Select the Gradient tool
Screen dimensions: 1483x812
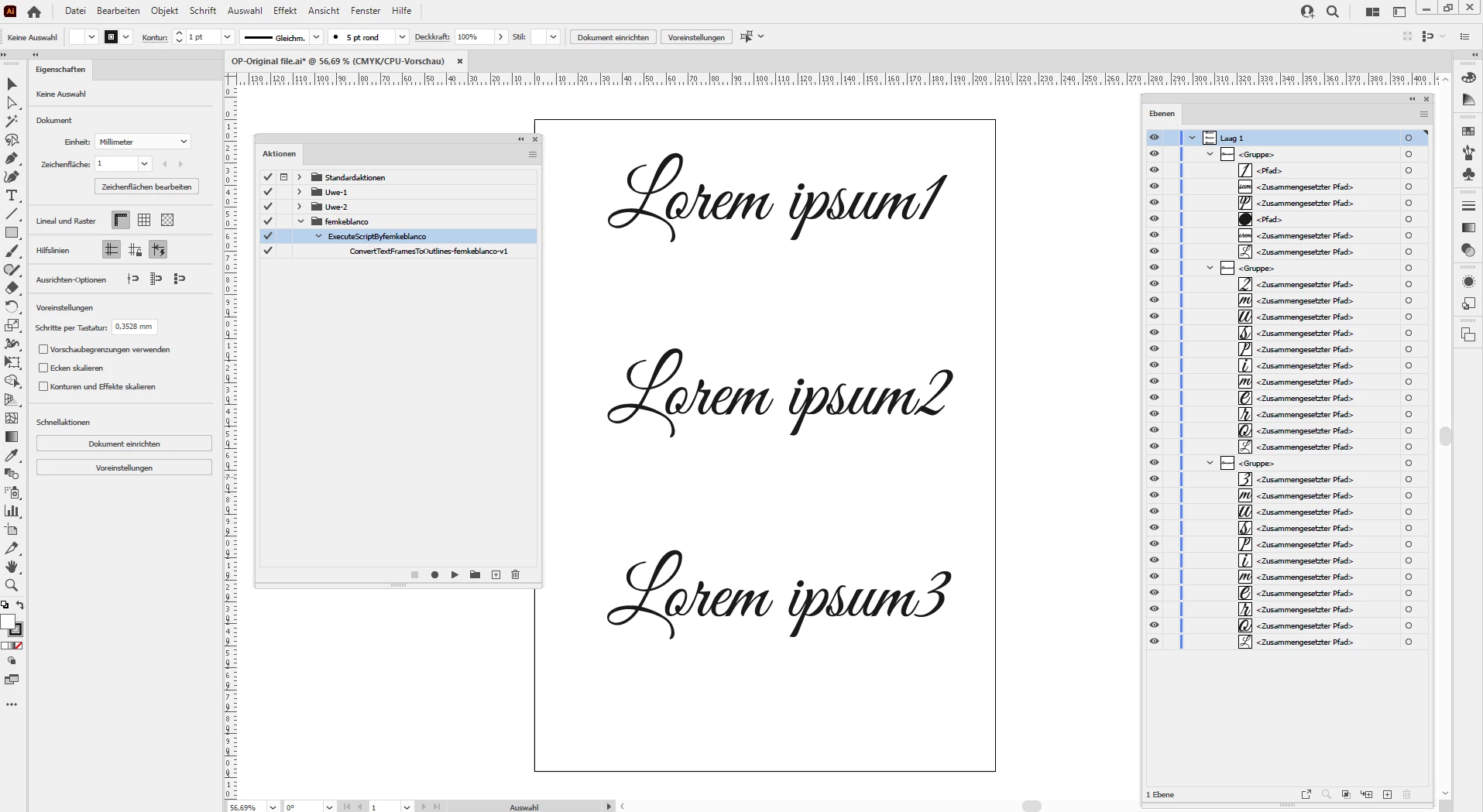pyautogui.click(x=12, y=437)
